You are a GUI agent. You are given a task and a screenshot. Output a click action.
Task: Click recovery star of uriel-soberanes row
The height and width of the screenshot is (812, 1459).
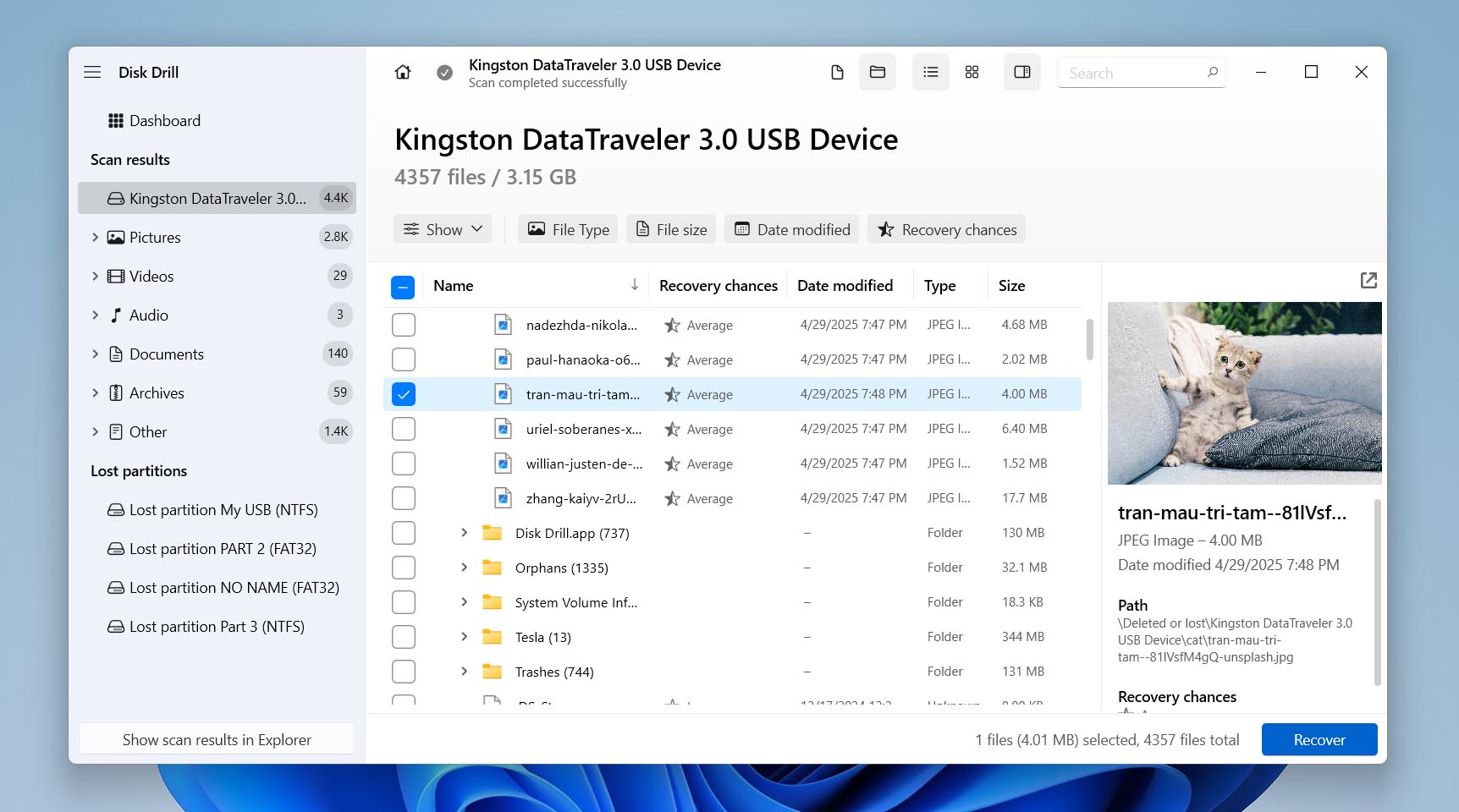pyautogui.click(x=672, y=430)
